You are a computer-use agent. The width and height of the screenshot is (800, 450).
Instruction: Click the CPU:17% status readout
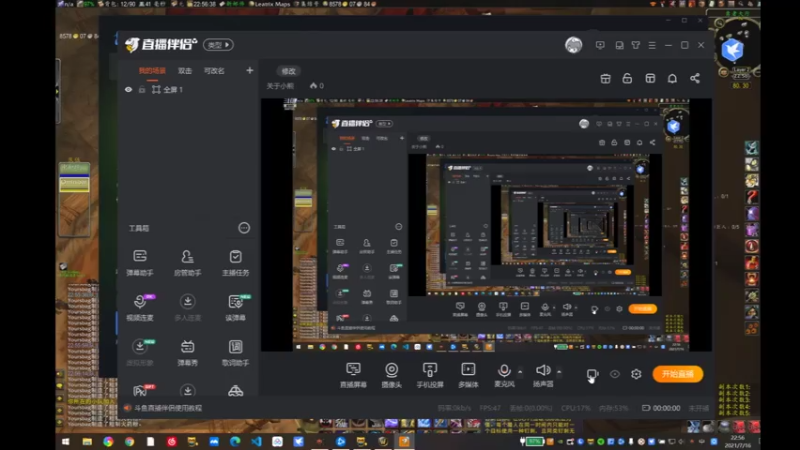(x=576, y=408)
